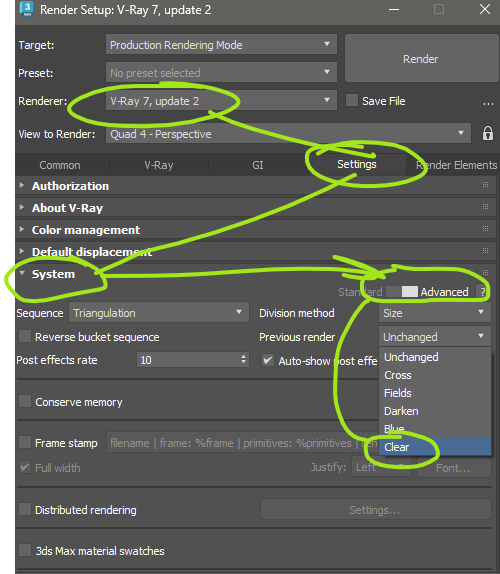Viewport: 500px width, 574px height.
Task: Click the Frame stamp text field
Action: [x=243, y=443]
